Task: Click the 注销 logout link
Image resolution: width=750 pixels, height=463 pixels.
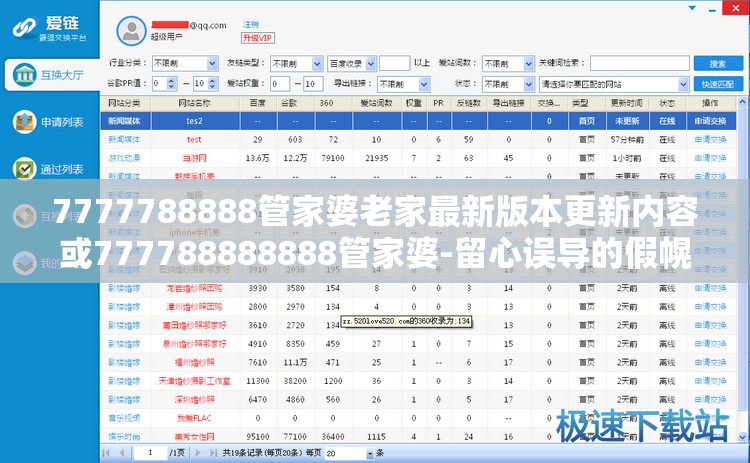Action: tap(251, 24)
